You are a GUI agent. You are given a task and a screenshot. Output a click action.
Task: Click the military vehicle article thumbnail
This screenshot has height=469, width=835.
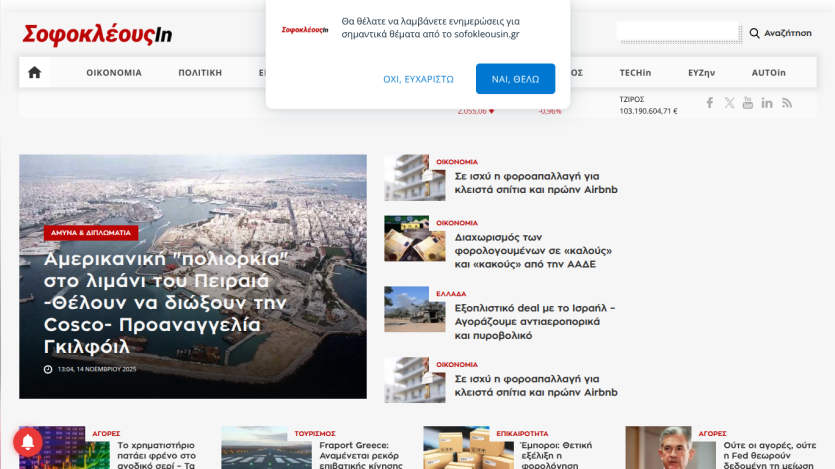[415, 309]
